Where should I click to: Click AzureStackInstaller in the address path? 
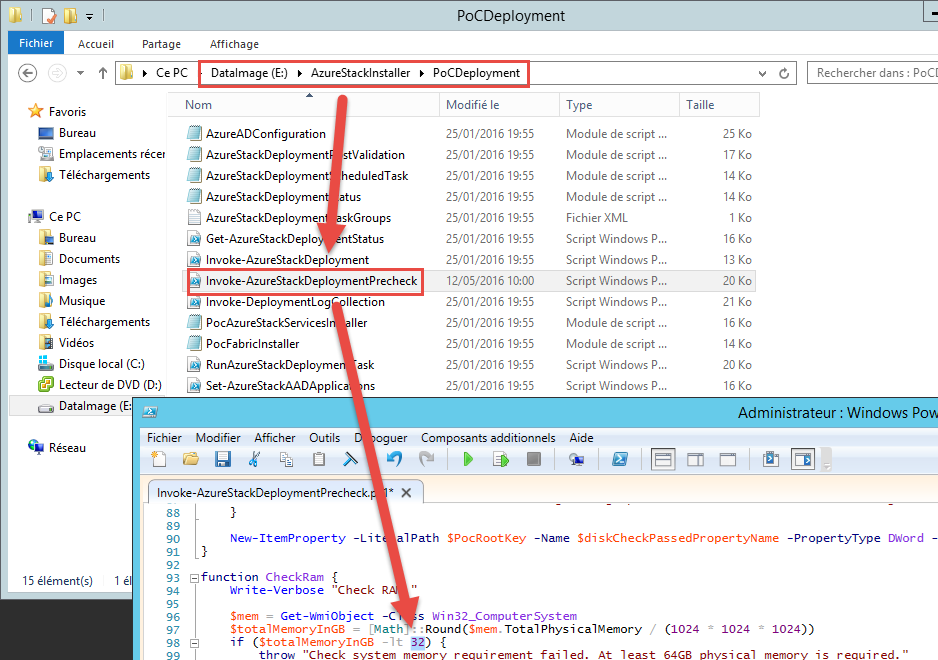click(360, 73)
